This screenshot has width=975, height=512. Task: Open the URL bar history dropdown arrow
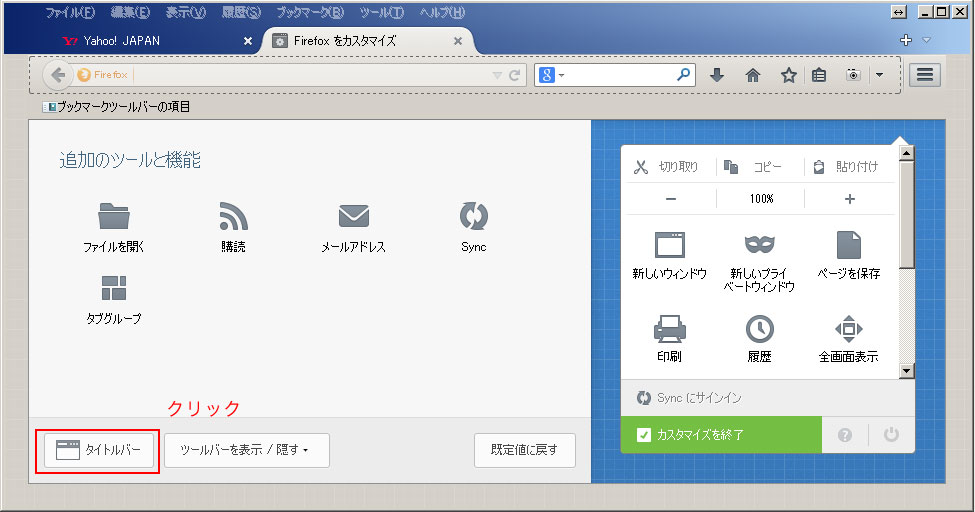pos(497,75)
